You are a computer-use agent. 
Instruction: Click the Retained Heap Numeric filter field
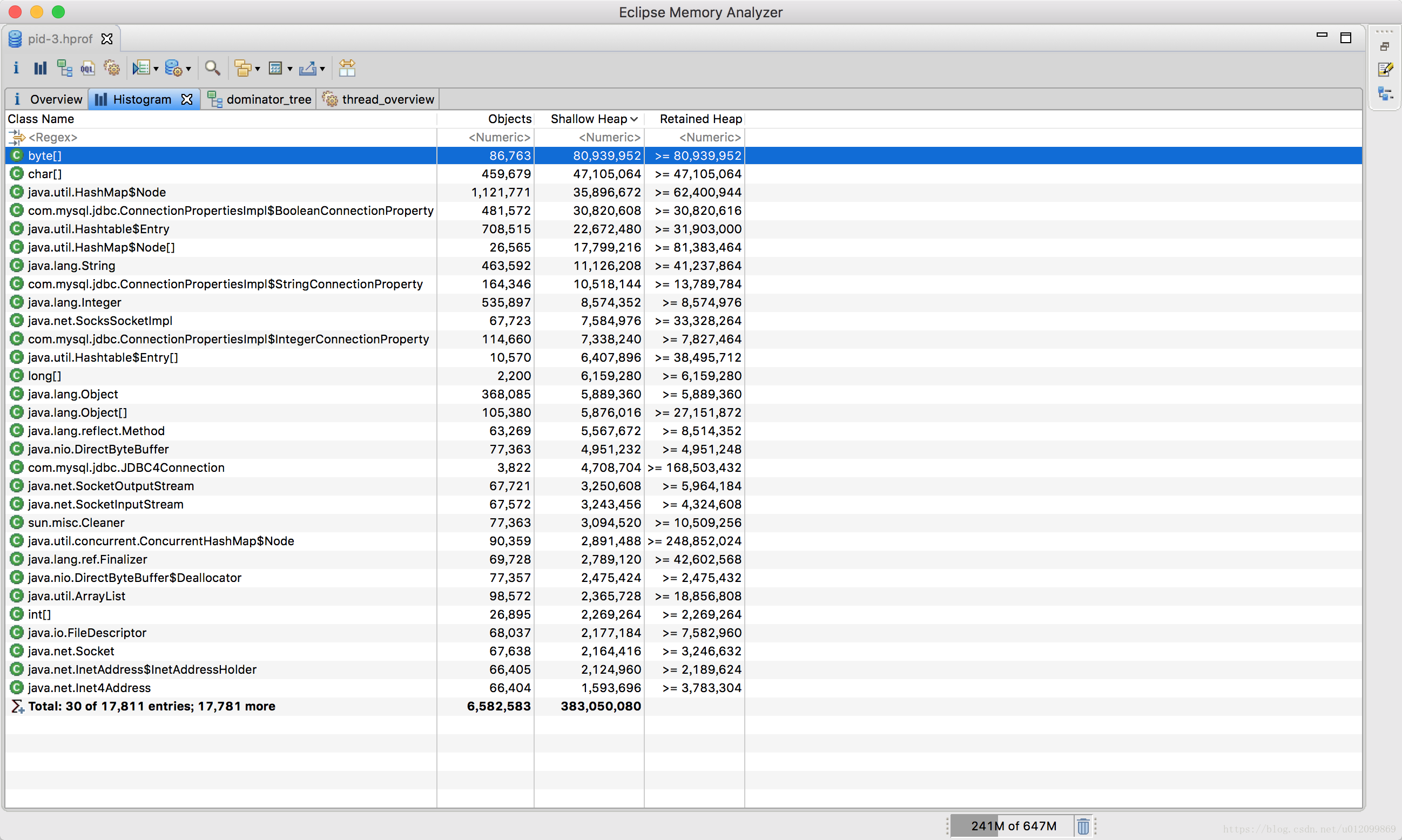(x=695, y=137)
